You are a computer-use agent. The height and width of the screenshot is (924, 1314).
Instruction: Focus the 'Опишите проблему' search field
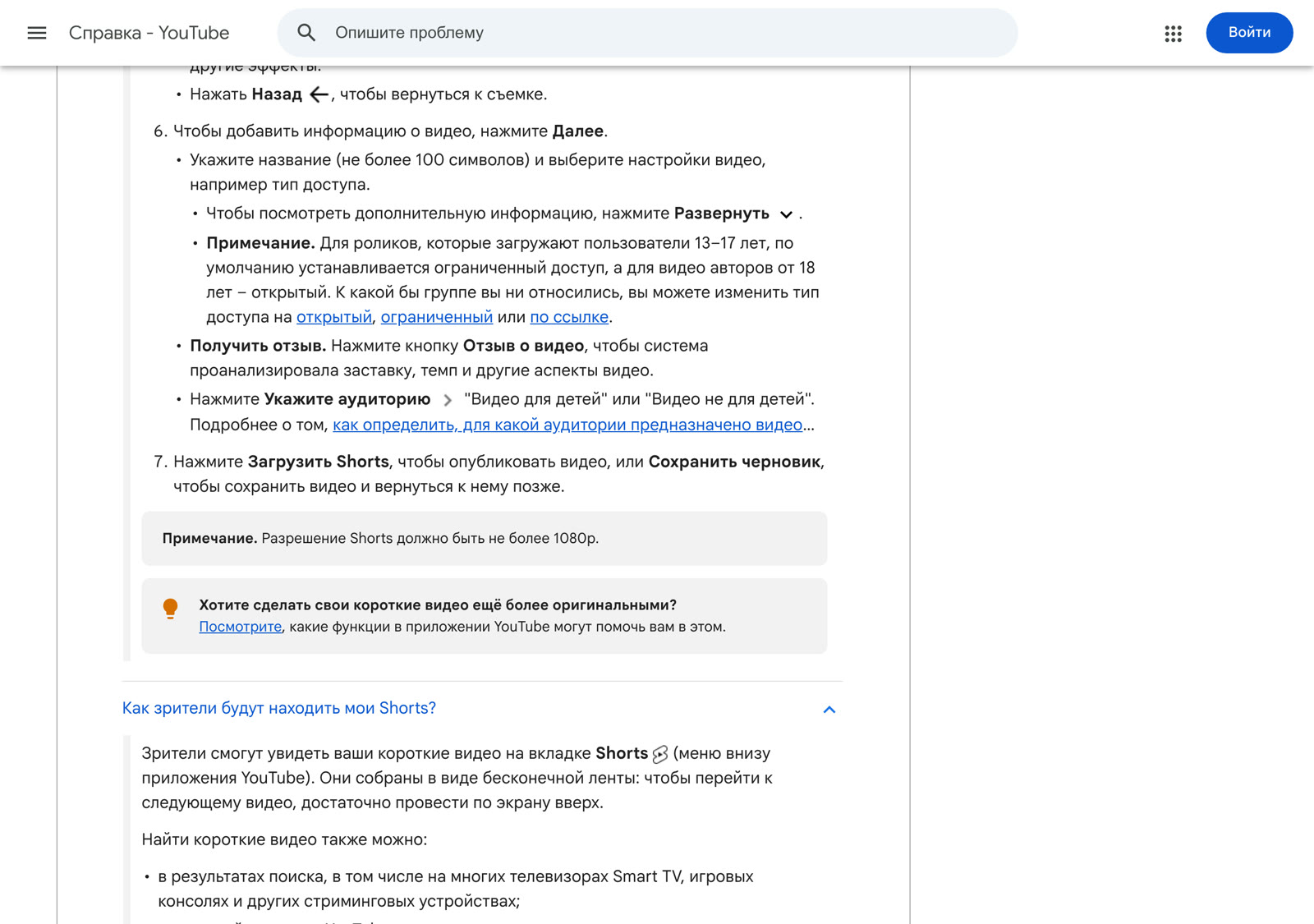click(647, 33)
